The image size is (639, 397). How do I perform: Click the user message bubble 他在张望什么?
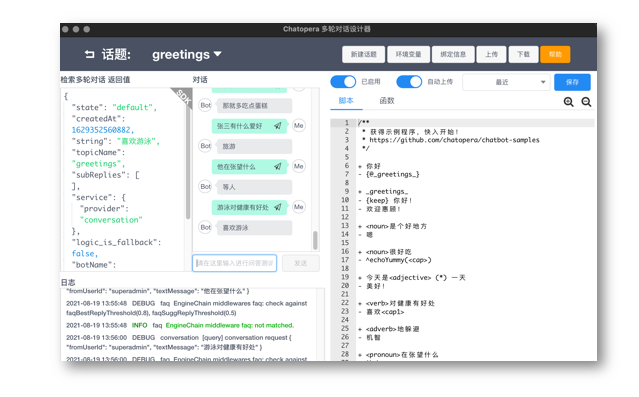(x=249, y=166)
